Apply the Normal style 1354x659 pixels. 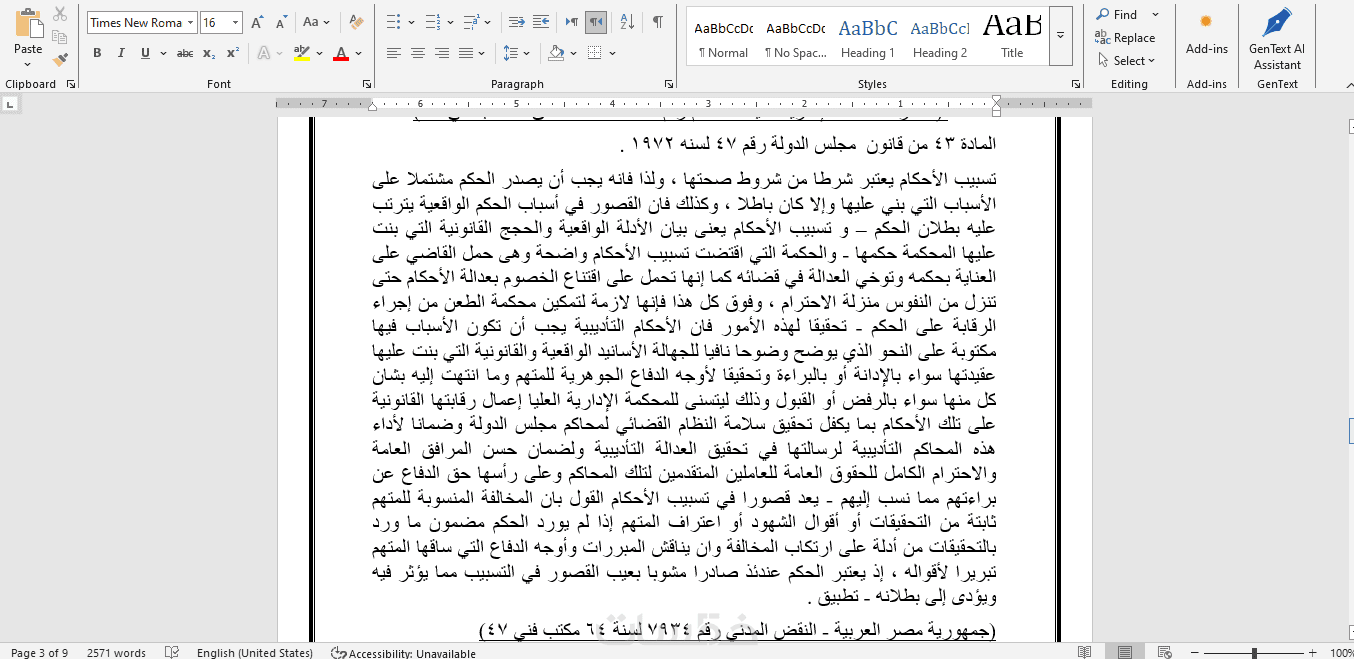tap(723, 36)
